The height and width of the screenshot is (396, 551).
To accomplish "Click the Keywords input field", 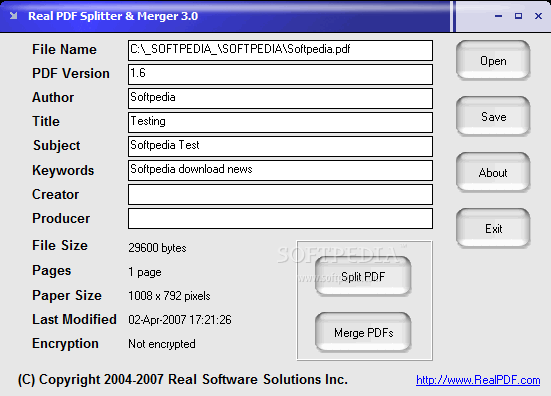I will [280, 170].
